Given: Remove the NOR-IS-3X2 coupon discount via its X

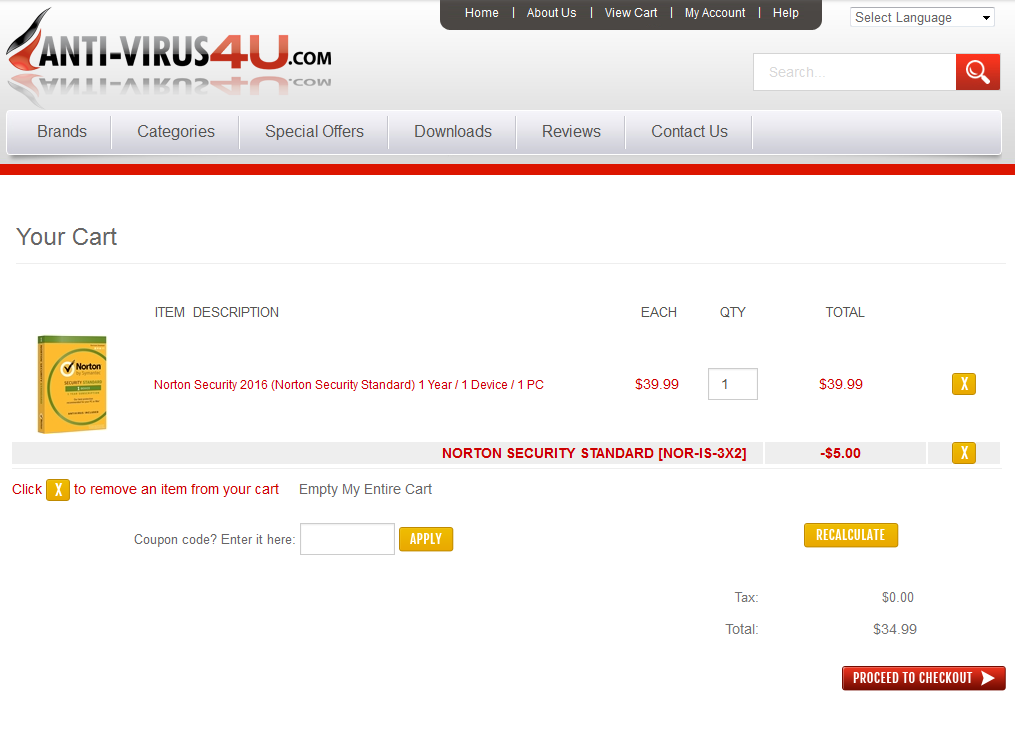Looking at the screenshot, I should point(963,453).
